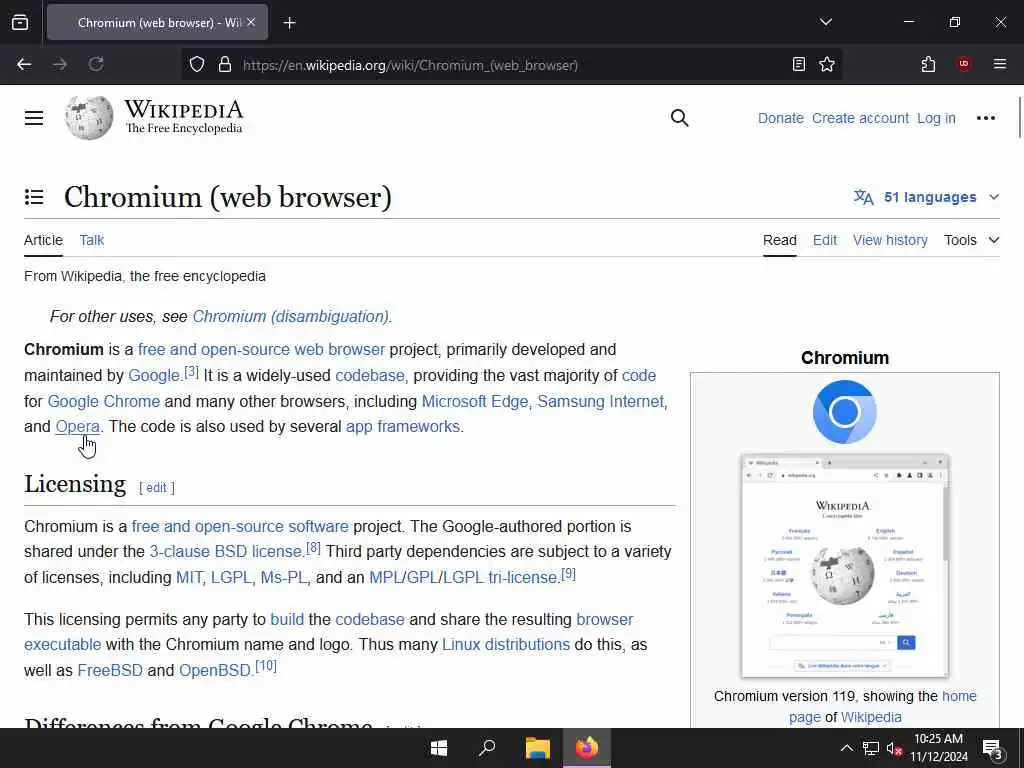The width and height of the screenshot is (1024, 768).
Task: Follow the infobox Wikipedia link
Action: click(871, 717)
